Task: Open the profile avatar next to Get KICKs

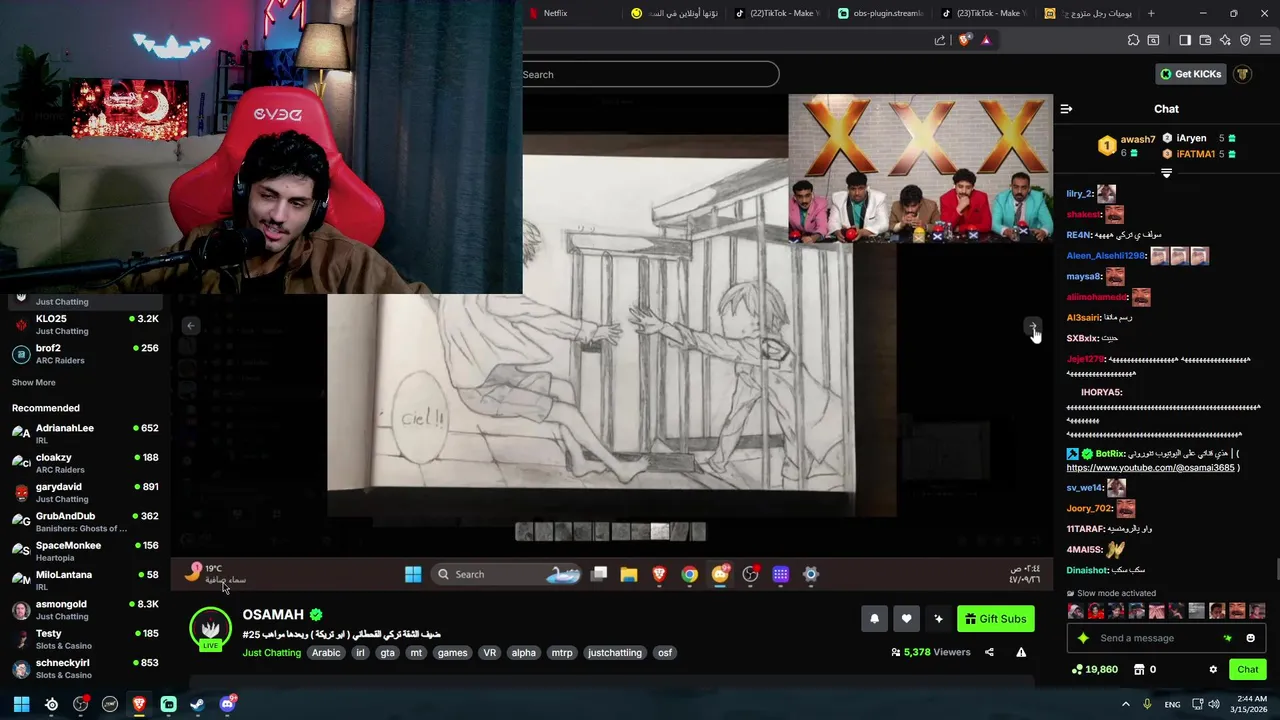Action: [1243, 74]
